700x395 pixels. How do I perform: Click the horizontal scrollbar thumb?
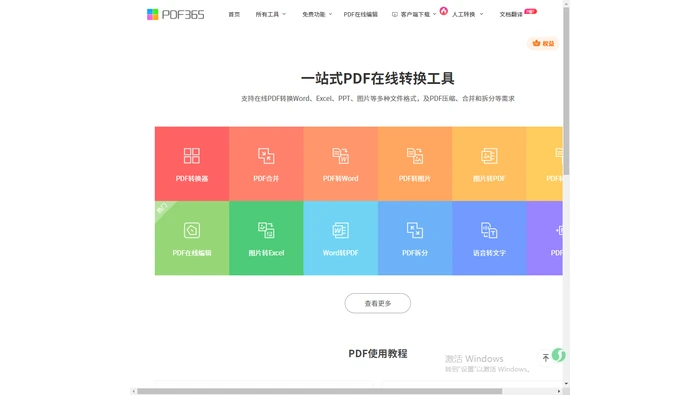(320, 391)
